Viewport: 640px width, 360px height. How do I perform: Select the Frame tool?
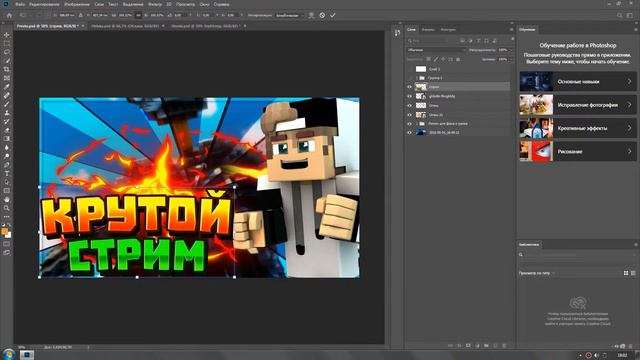(7, 78)
